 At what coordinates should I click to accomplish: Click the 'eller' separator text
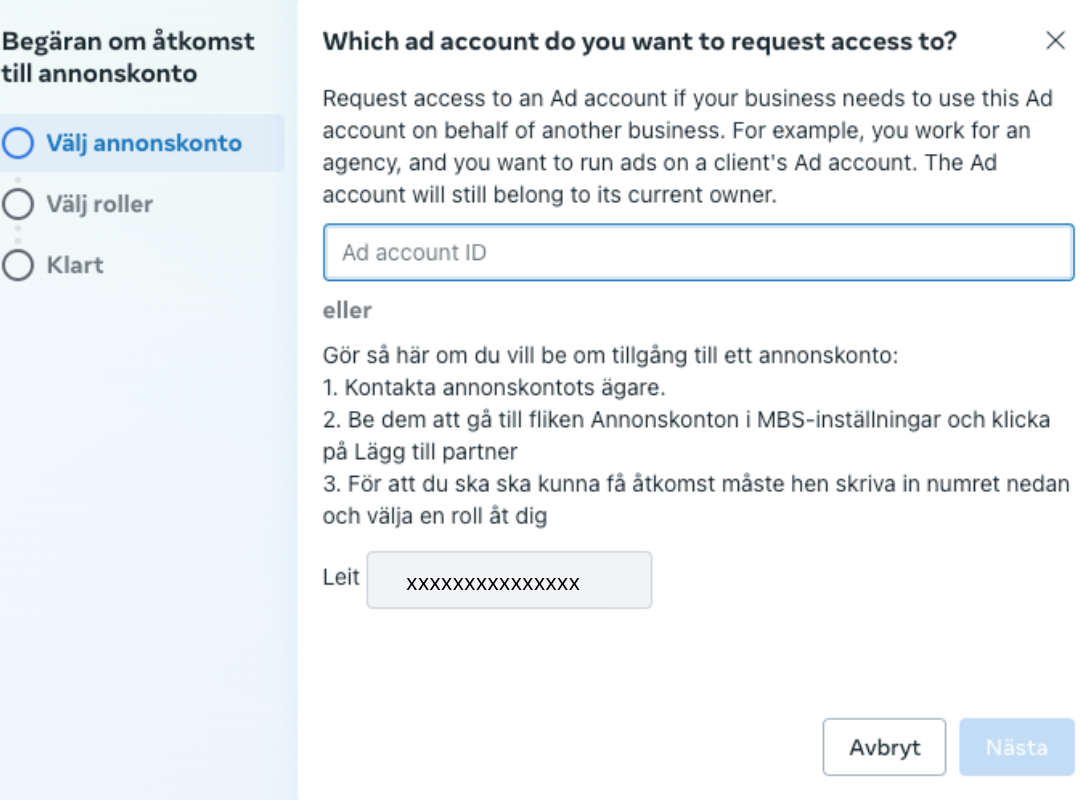347,311
